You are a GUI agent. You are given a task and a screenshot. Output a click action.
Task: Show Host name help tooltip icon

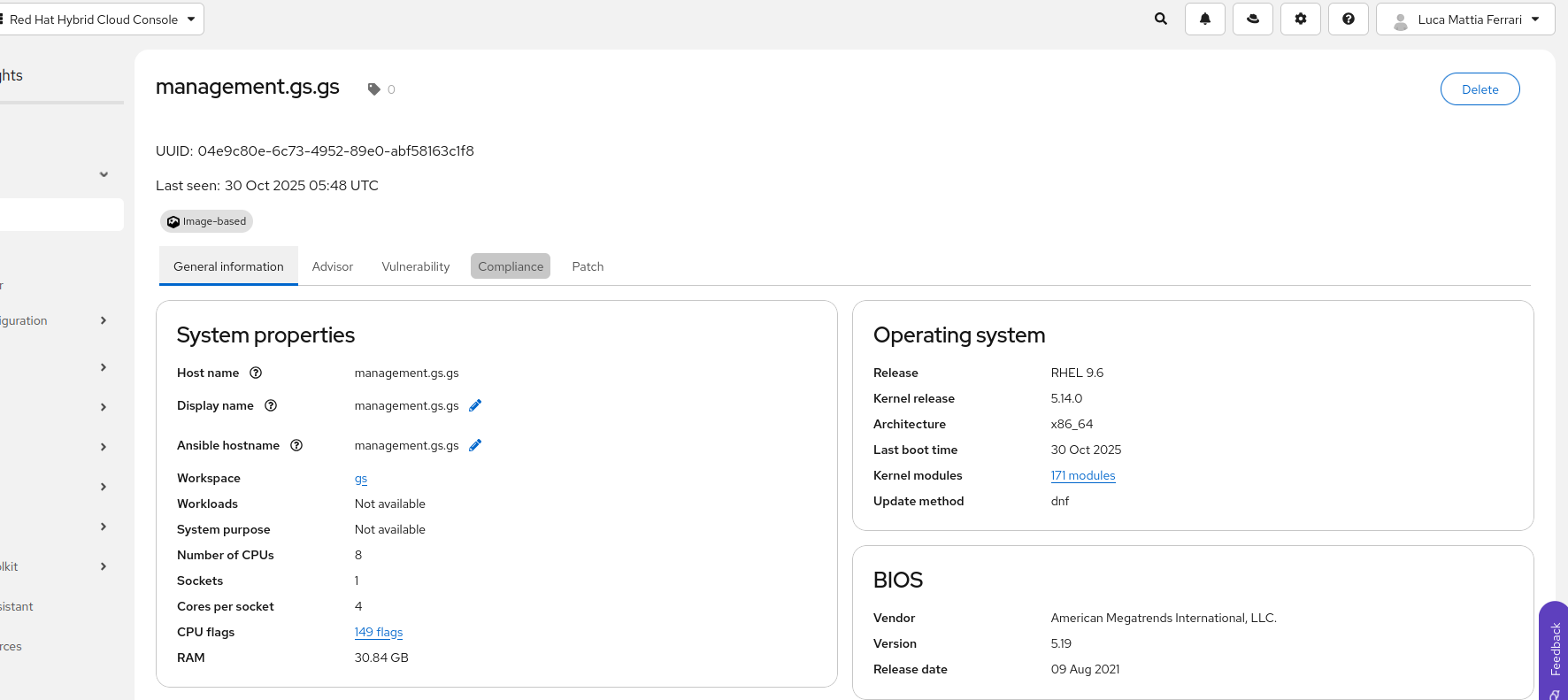click(256, 373)
